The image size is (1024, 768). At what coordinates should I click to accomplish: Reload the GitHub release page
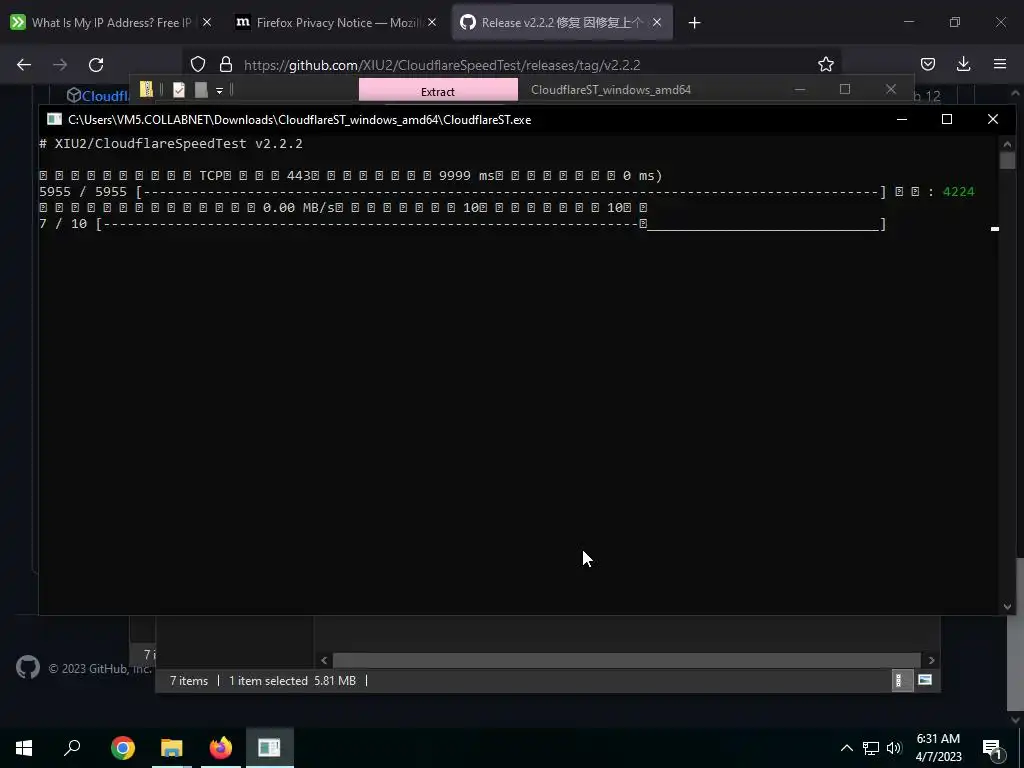pyautogui.click(x=96, y=65)
